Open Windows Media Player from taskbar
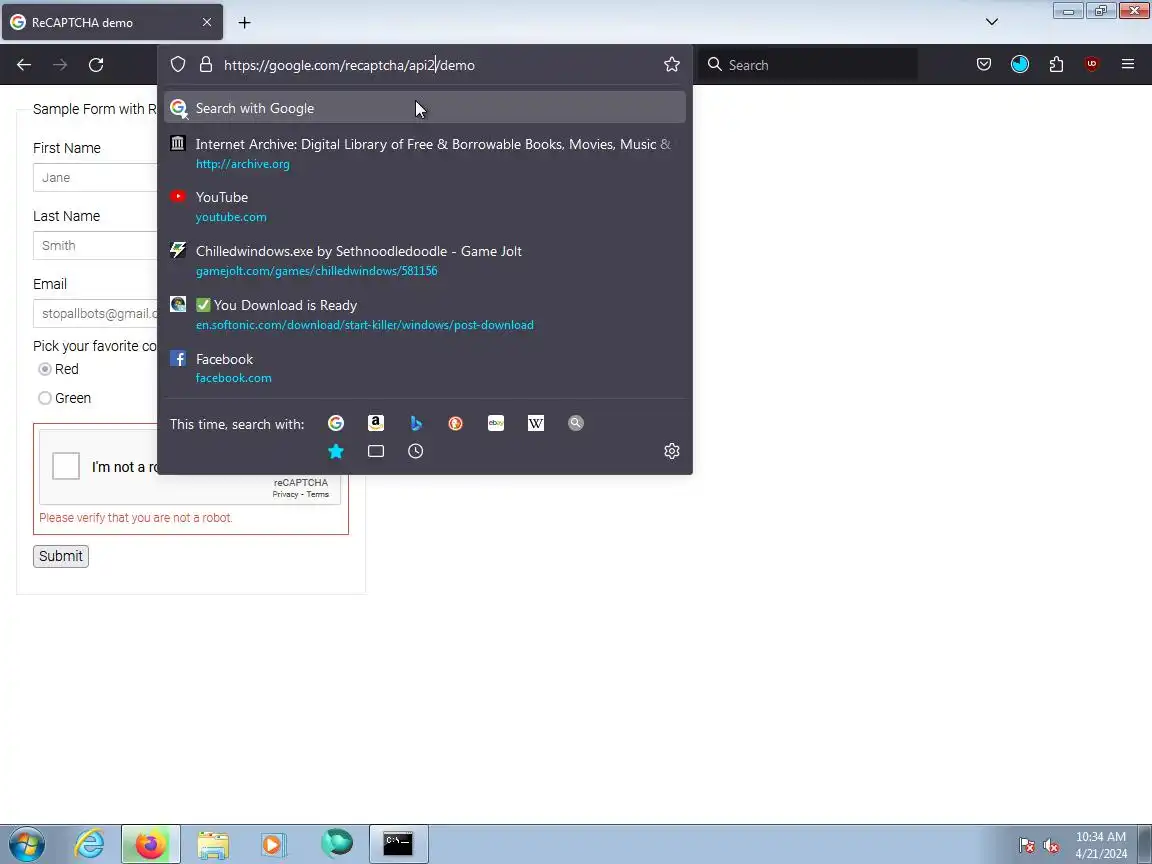The width and height of the screenshot is (1152, 864). pyautogui.click(x=273, y=844)
